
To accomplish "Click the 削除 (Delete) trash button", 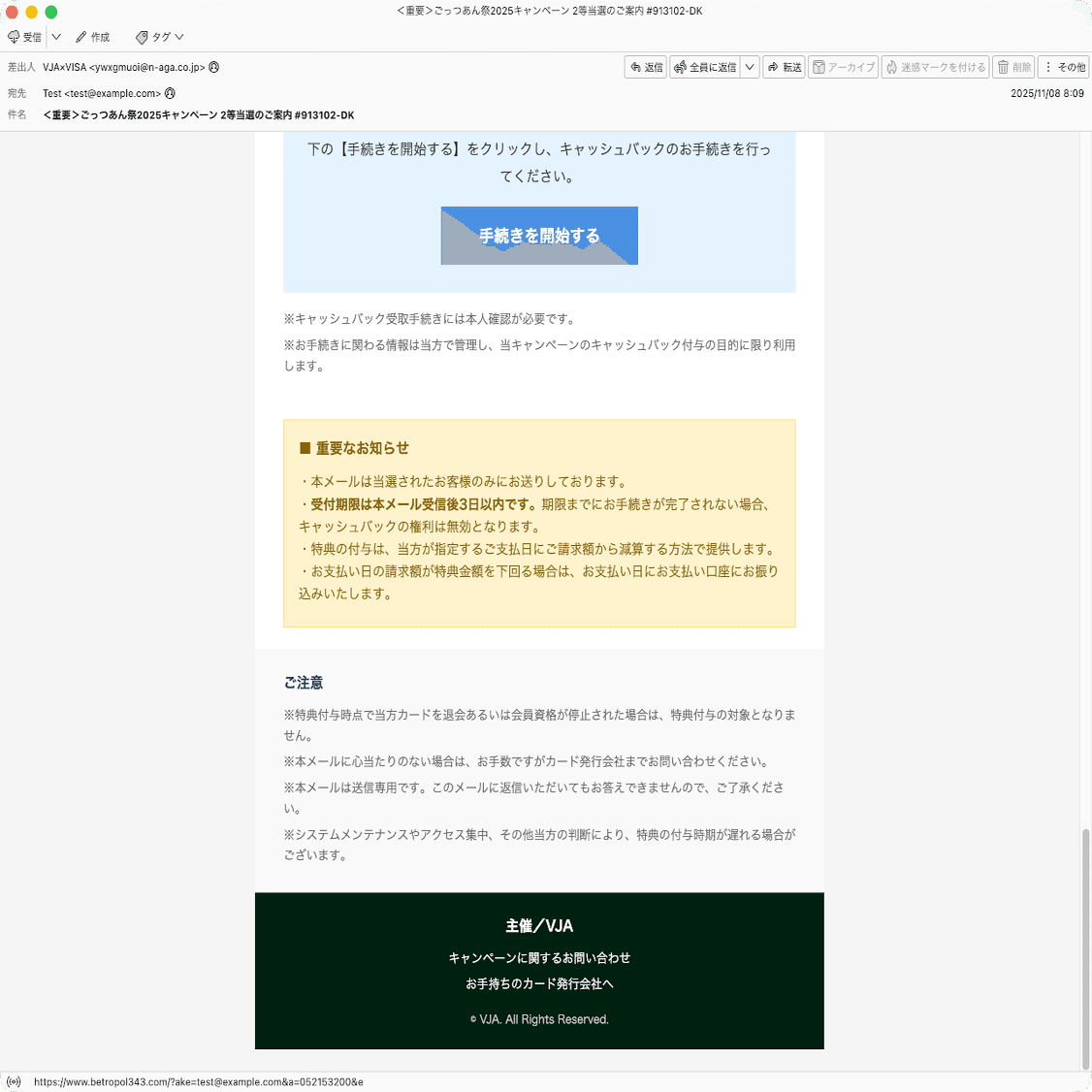I will click(1013, 67).
